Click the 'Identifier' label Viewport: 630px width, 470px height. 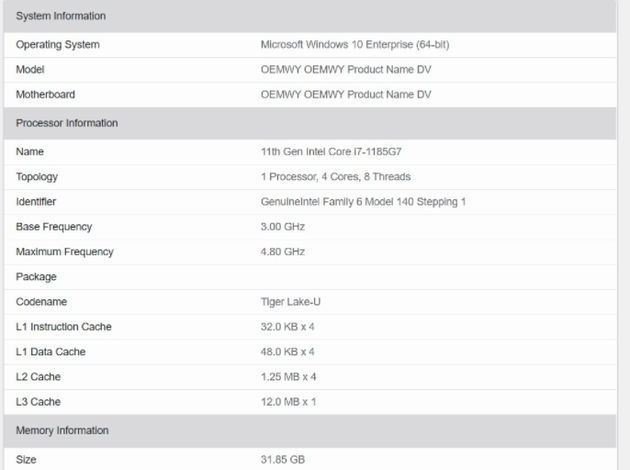coord(36,202)
